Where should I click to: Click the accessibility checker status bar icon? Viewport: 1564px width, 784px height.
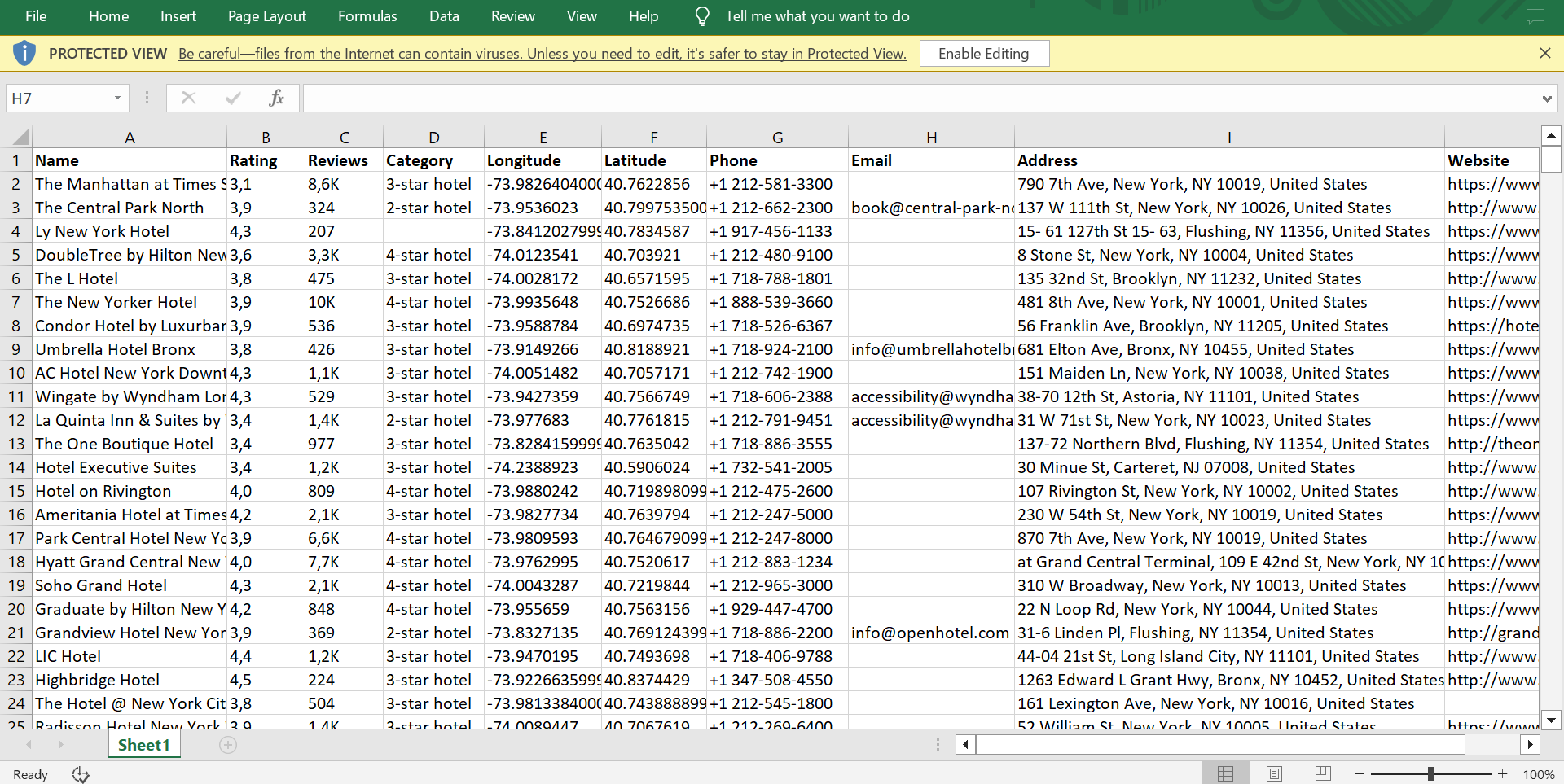click(x=81, y=774)
